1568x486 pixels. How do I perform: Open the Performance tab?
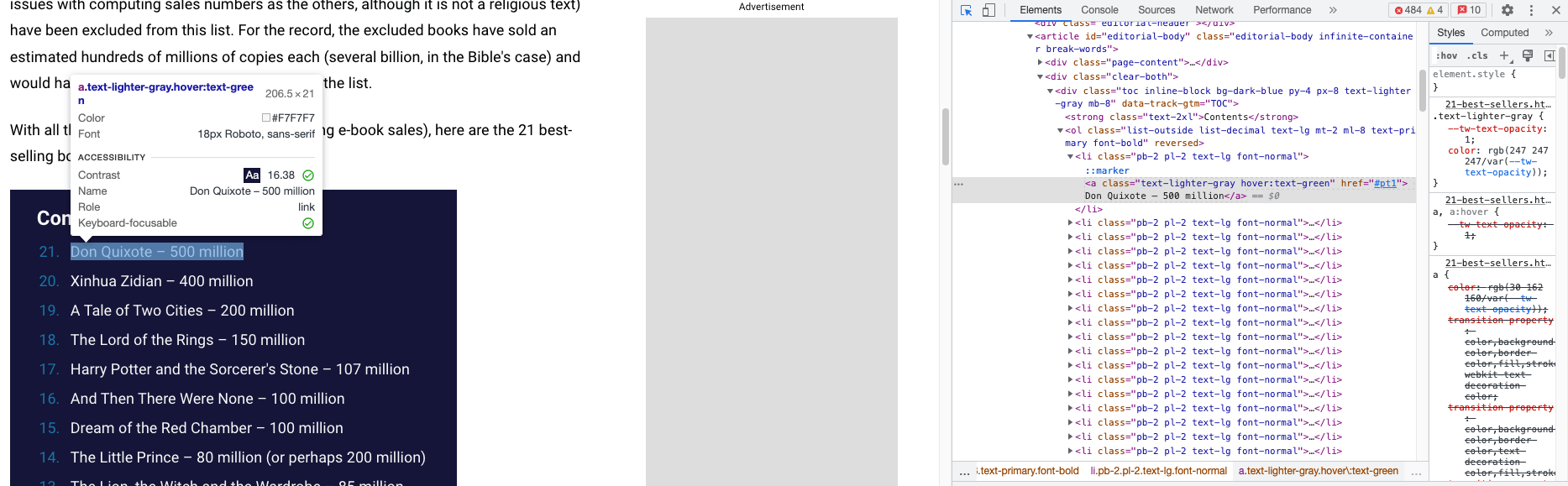coord(1282,10)
